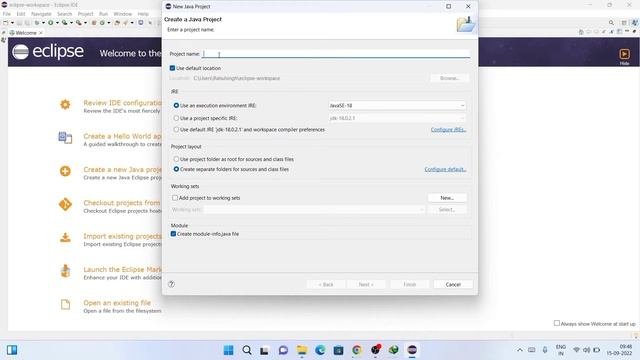640x360 pixels.
Task: Open the Configure JREs link
Action: [x=448, y=129]
